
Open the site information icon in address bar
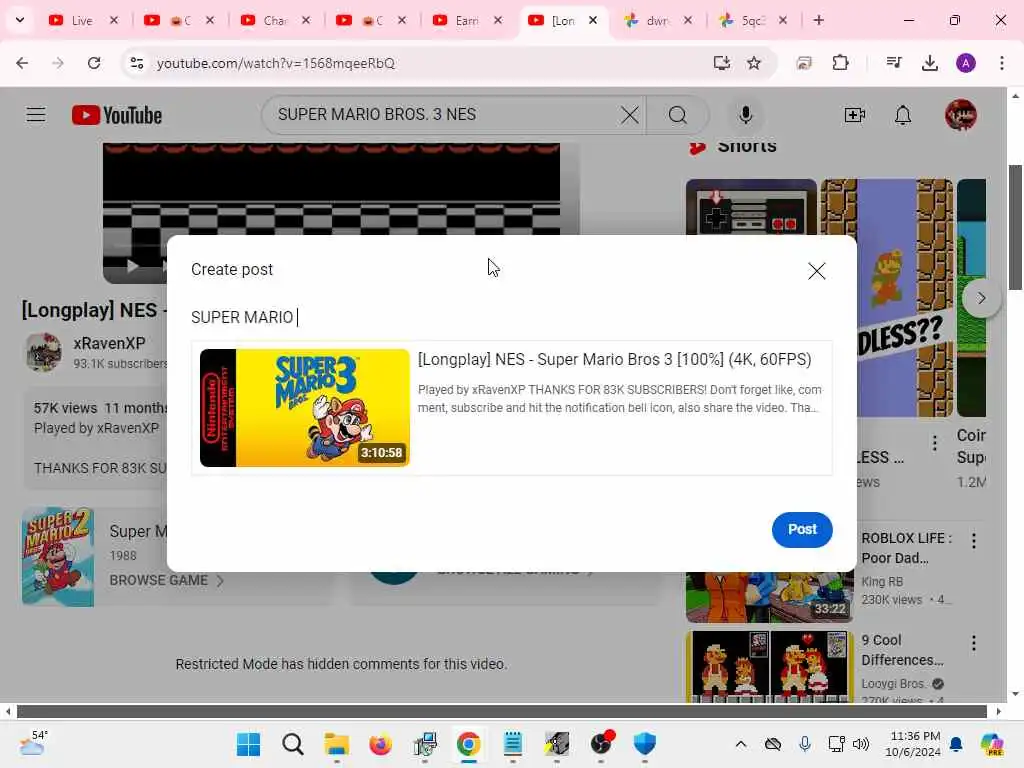pos(136,63)
